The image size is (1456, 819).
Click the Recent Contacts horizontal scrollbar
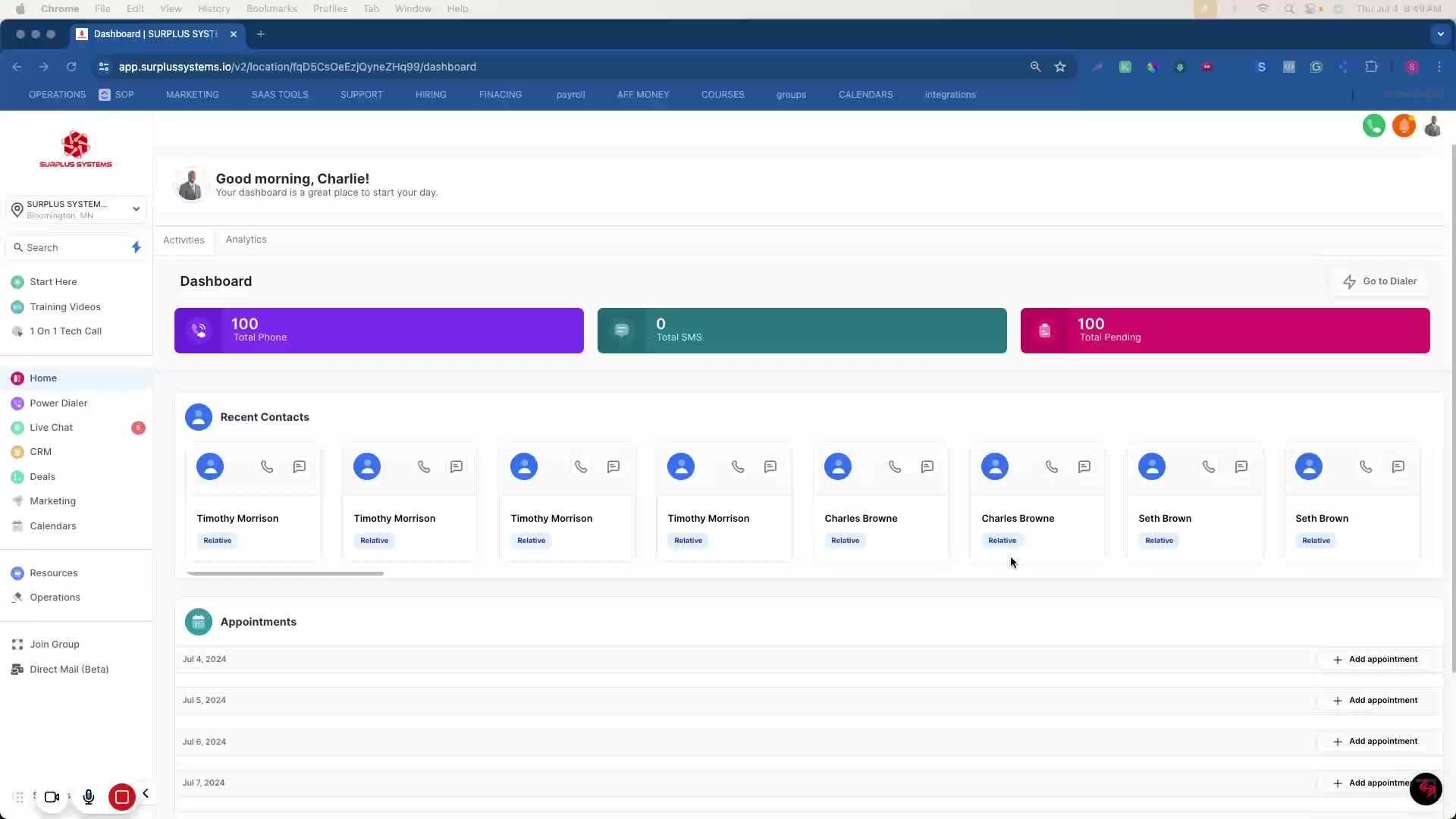pyautogui.click(x=285, y=573)
